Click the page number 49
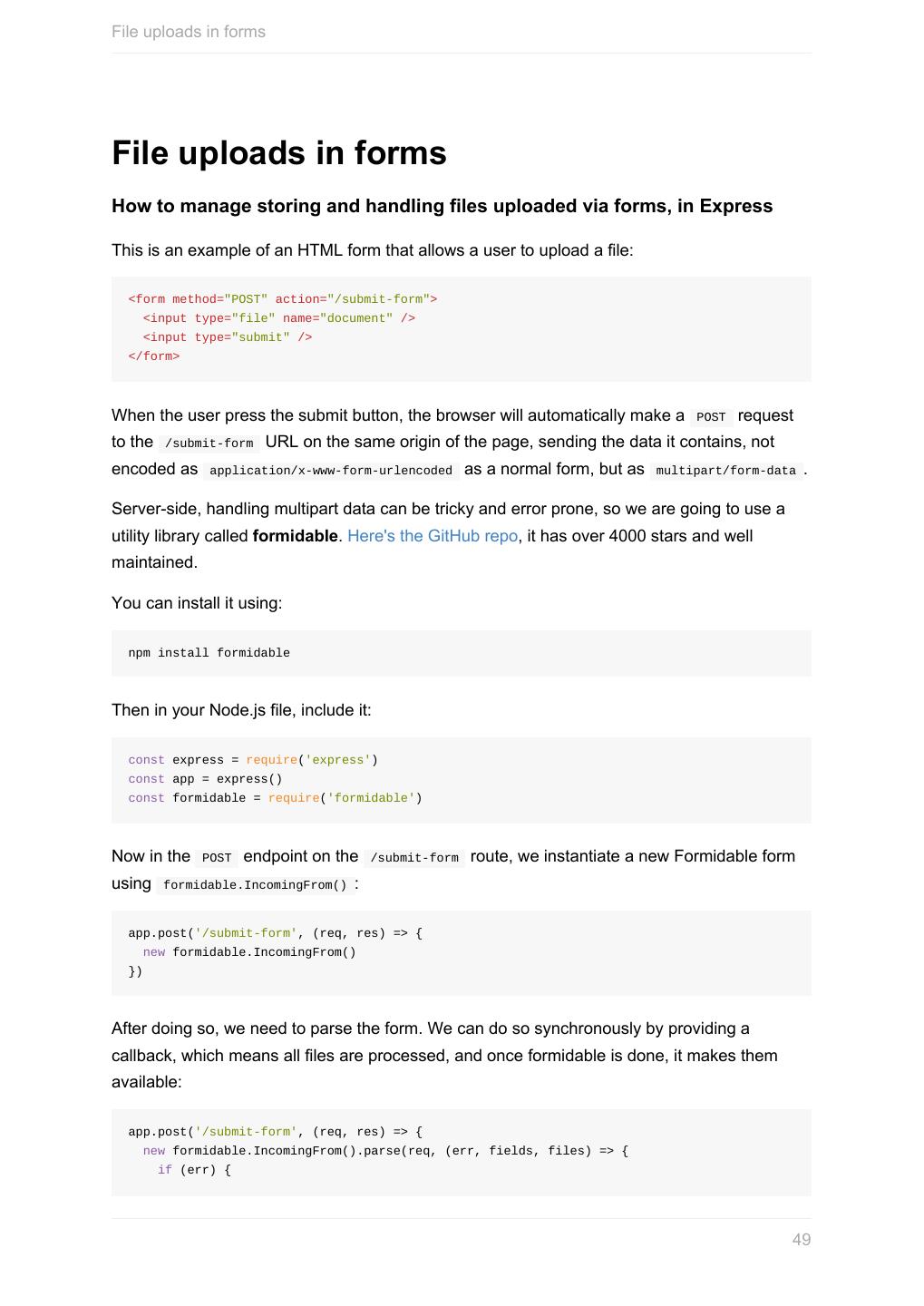 pos(801,1240)
